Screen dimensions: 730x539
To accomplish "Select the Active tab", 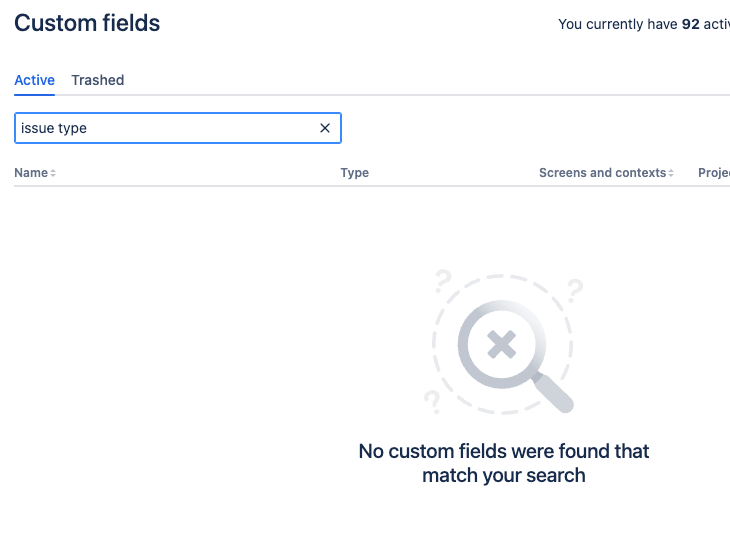I will click(34, 80).
